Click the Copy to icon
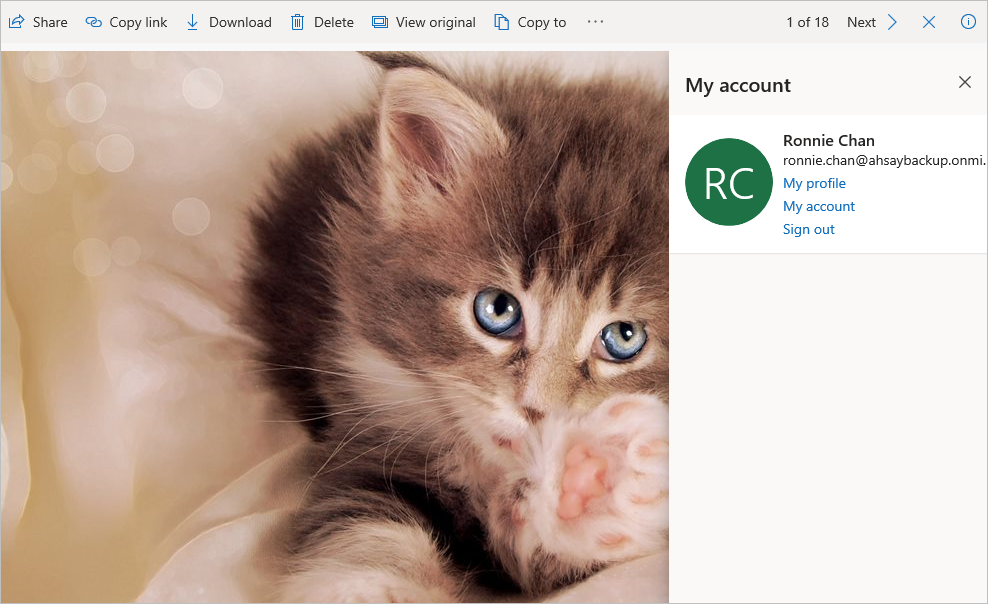 [502, 22]
